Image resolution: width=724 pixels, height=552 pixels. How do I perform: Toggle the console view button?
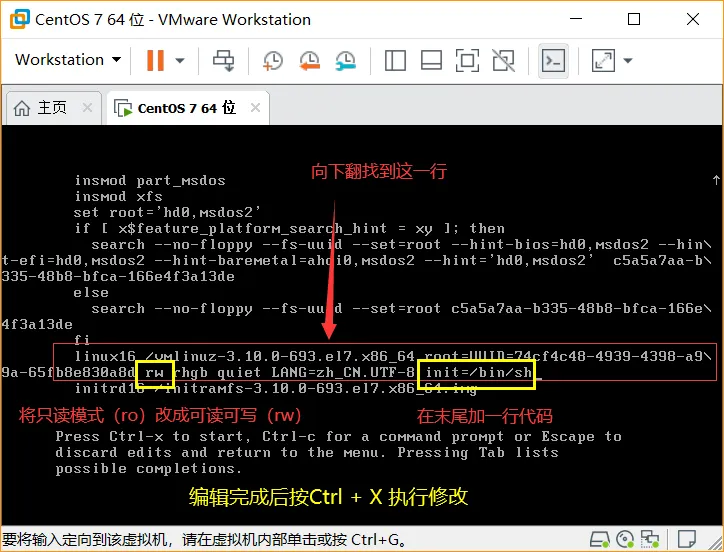click(x=553, y=60)
